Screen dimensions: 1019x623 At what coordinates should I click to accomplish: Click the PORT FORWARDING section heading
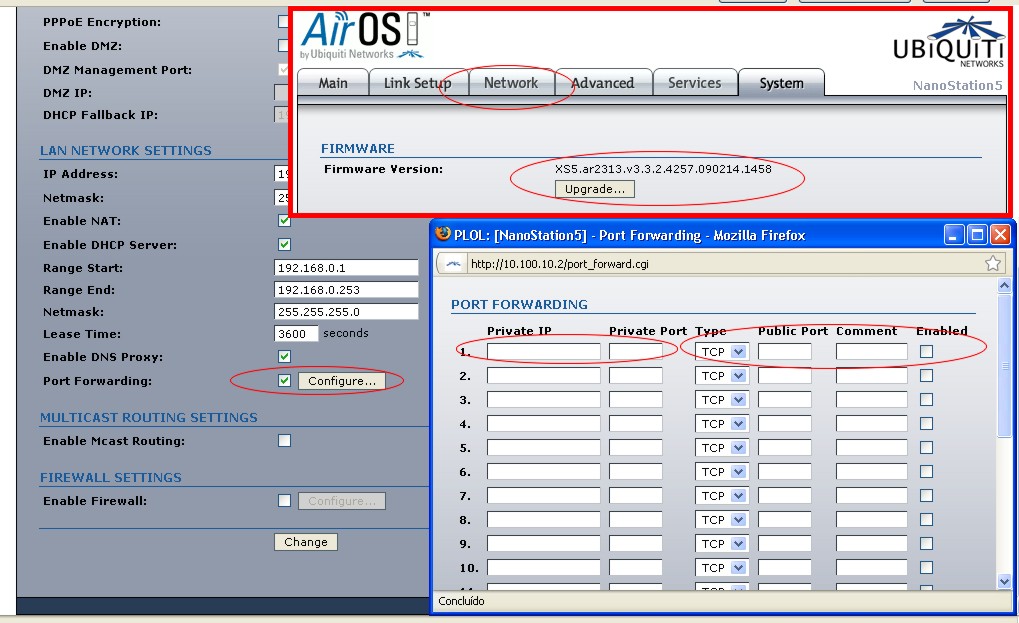[x=519, y=305]
